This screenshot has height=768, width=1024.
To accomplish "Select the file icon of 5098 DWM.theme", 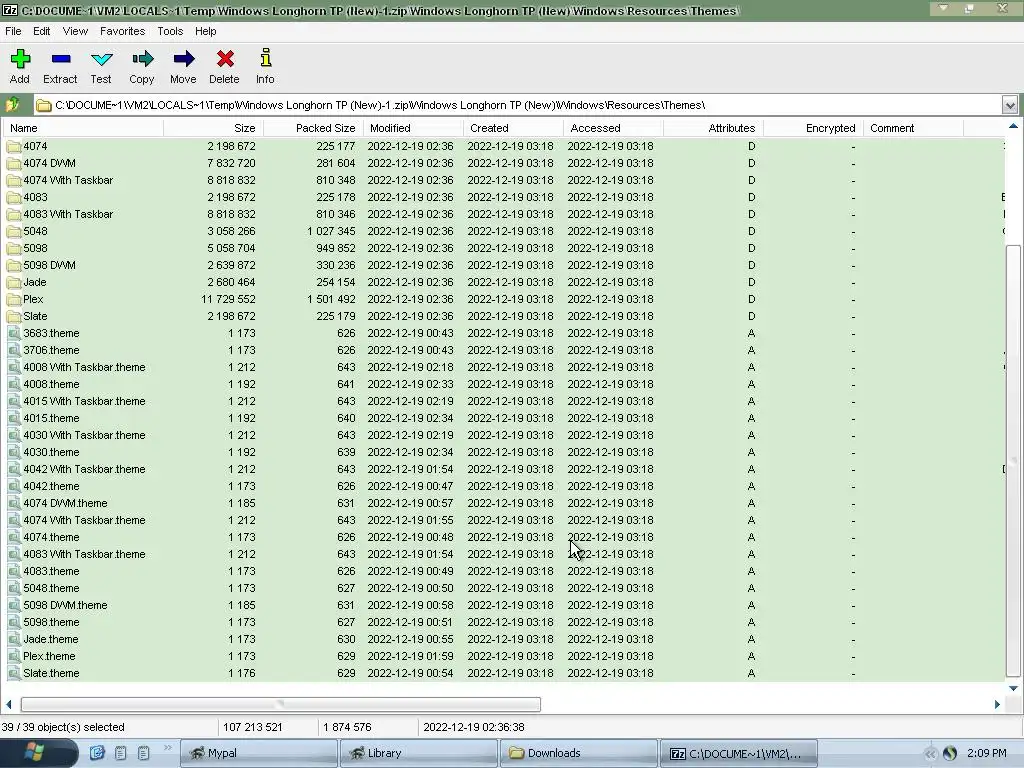I will pyautogui.click(x=14, y=605).
